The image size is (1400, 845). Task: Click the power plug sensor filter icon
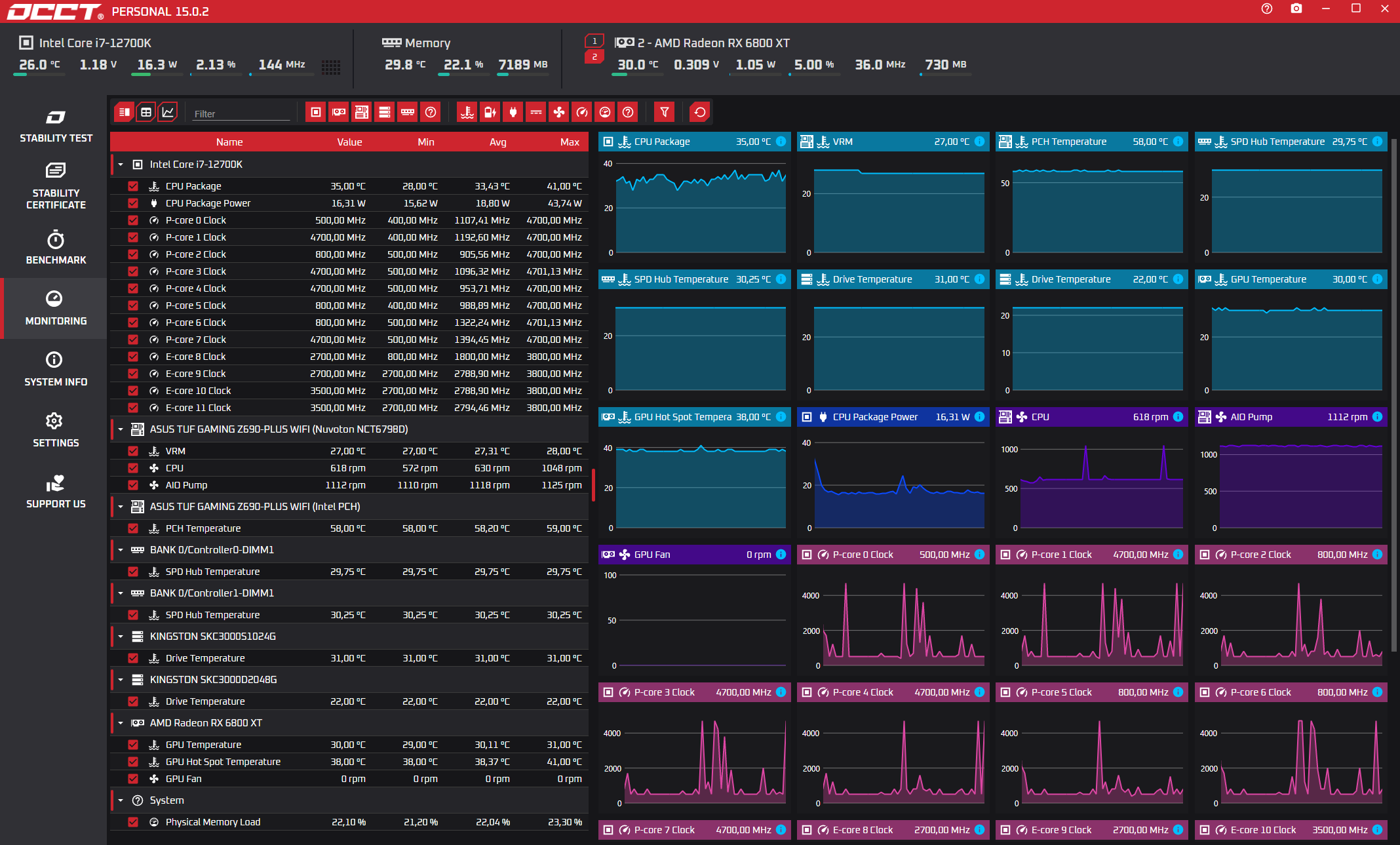513,112
